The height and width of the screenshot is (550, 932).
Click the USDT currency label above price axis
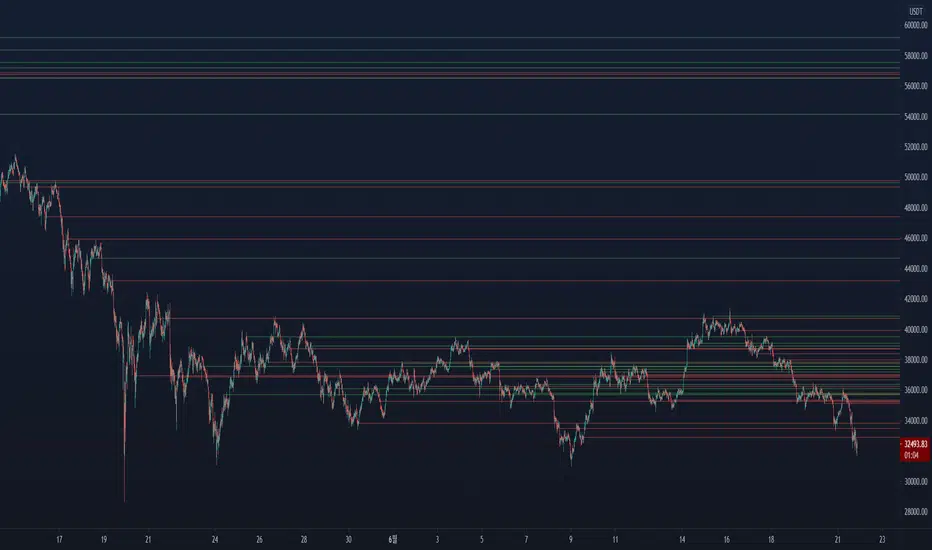point(915,11)
